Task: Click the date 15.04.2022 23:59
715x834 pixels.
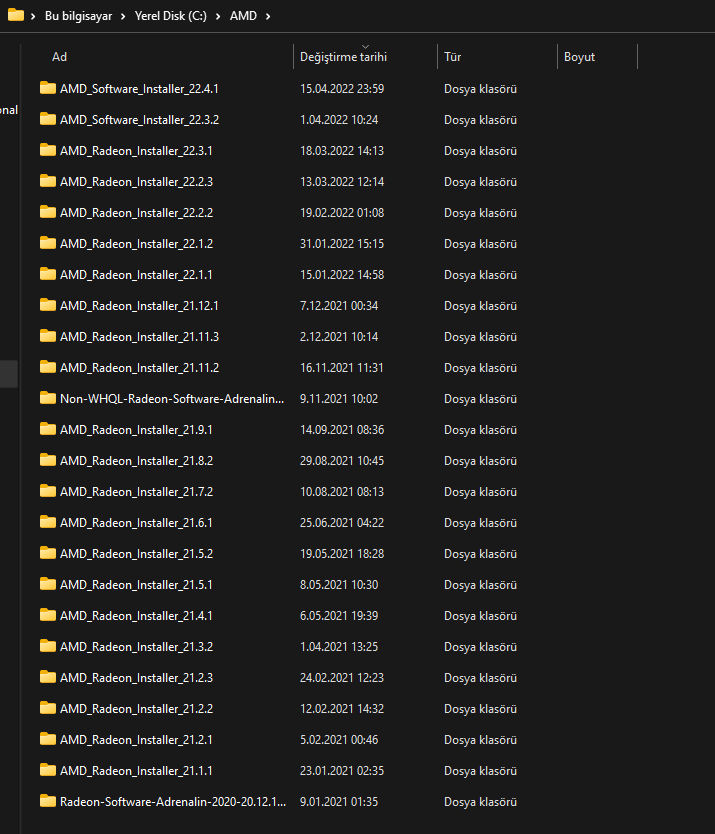Action: (342, 89)
